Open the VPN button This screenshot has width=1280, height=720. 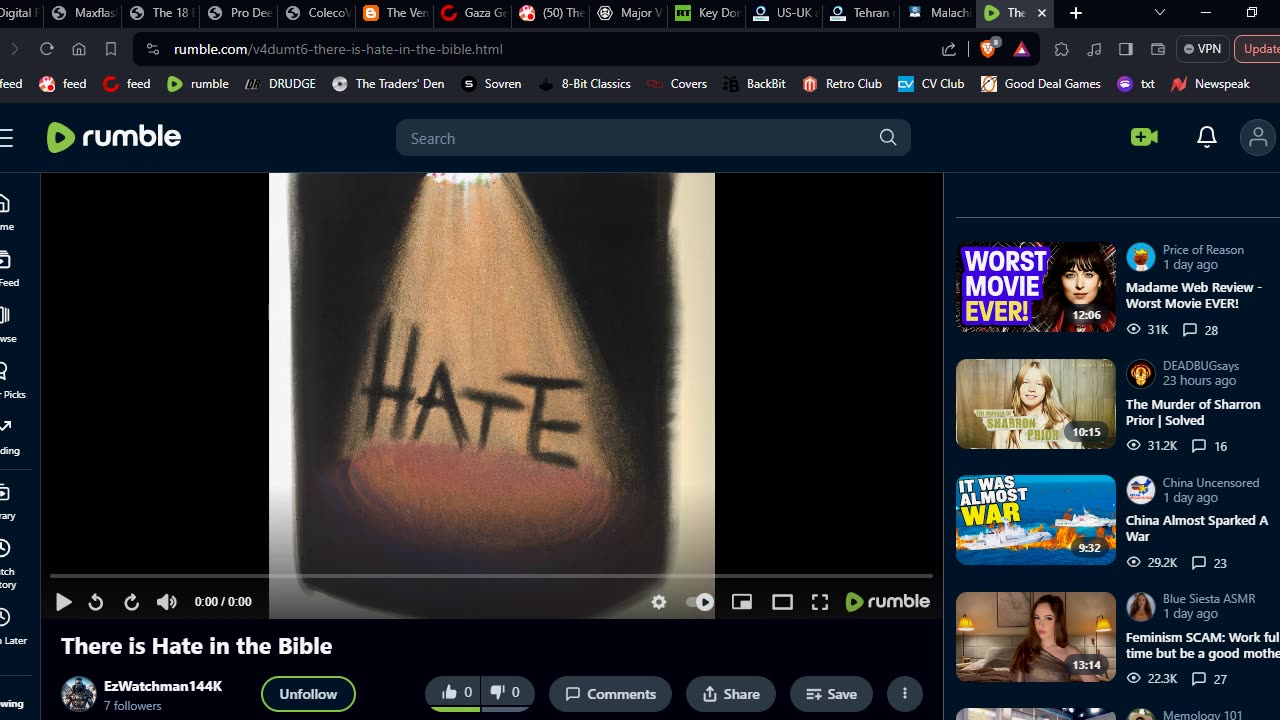coord(1202,49)
